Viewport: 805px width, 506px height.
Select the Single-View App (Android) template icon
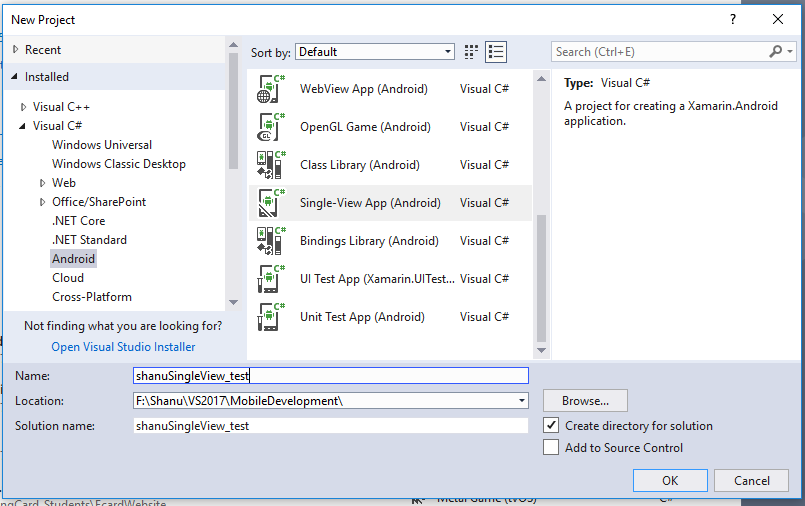coord(271,203)
